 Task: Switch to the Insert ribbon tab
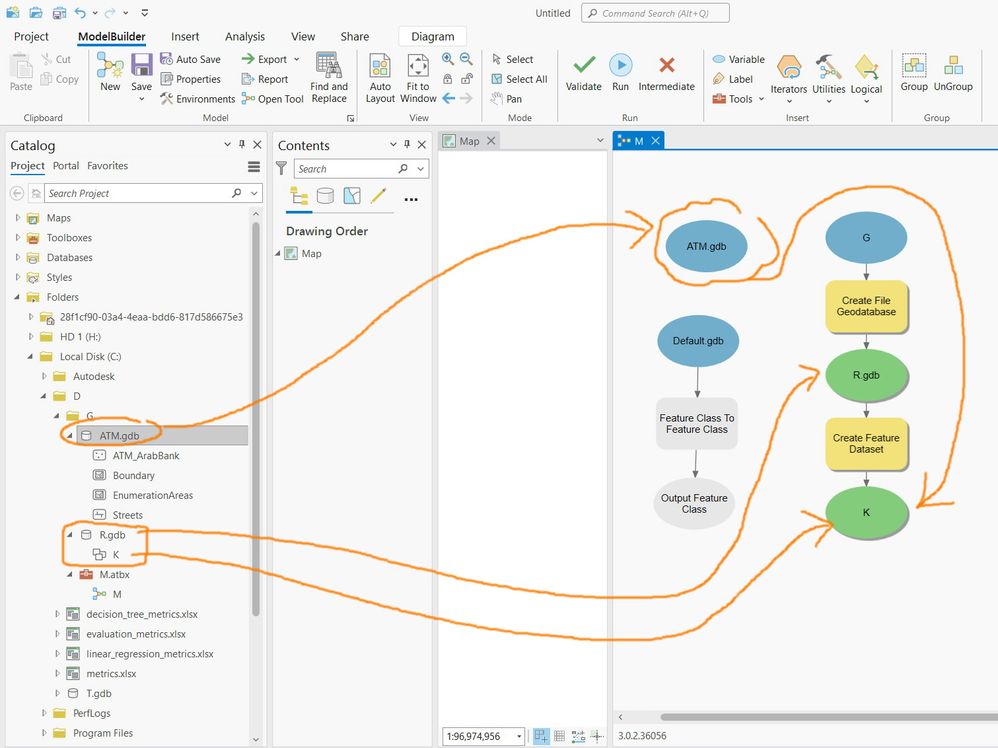pyautogui.click(x=185, y=36)
